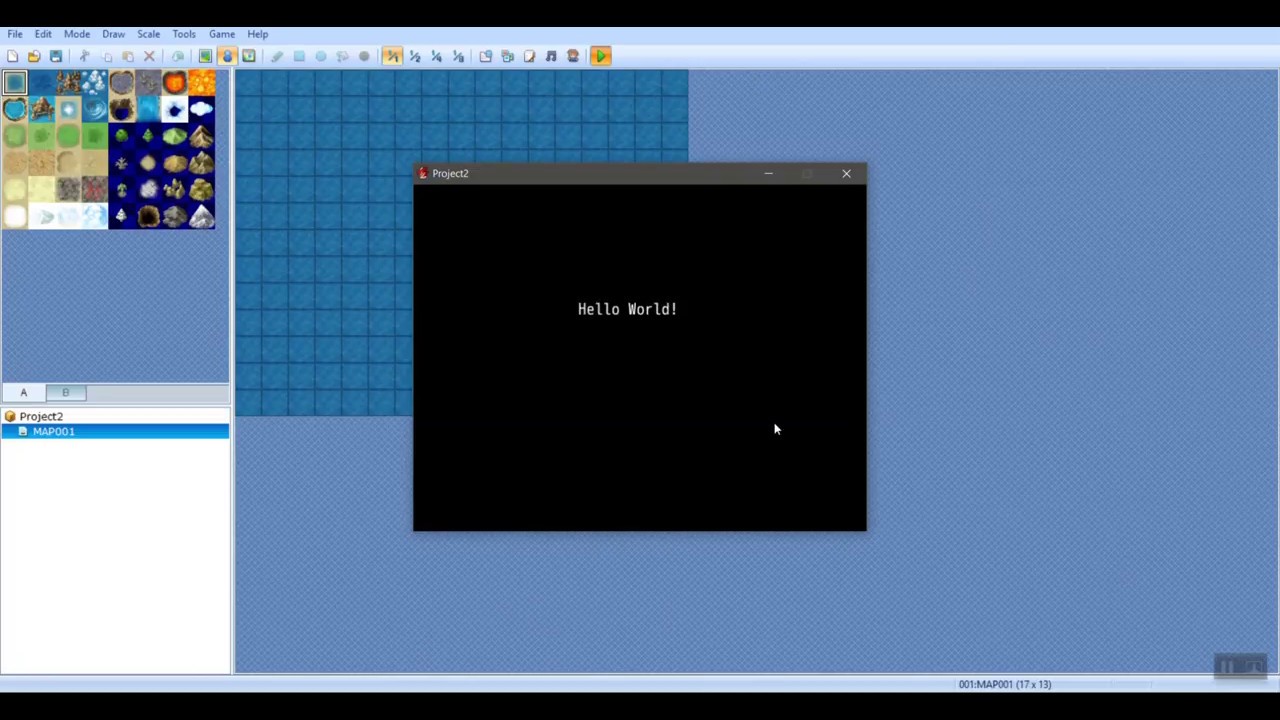This screenshot has height=720, width=1280.
Task: Open project folder icon in toolbar
Action: click(34, 56)
